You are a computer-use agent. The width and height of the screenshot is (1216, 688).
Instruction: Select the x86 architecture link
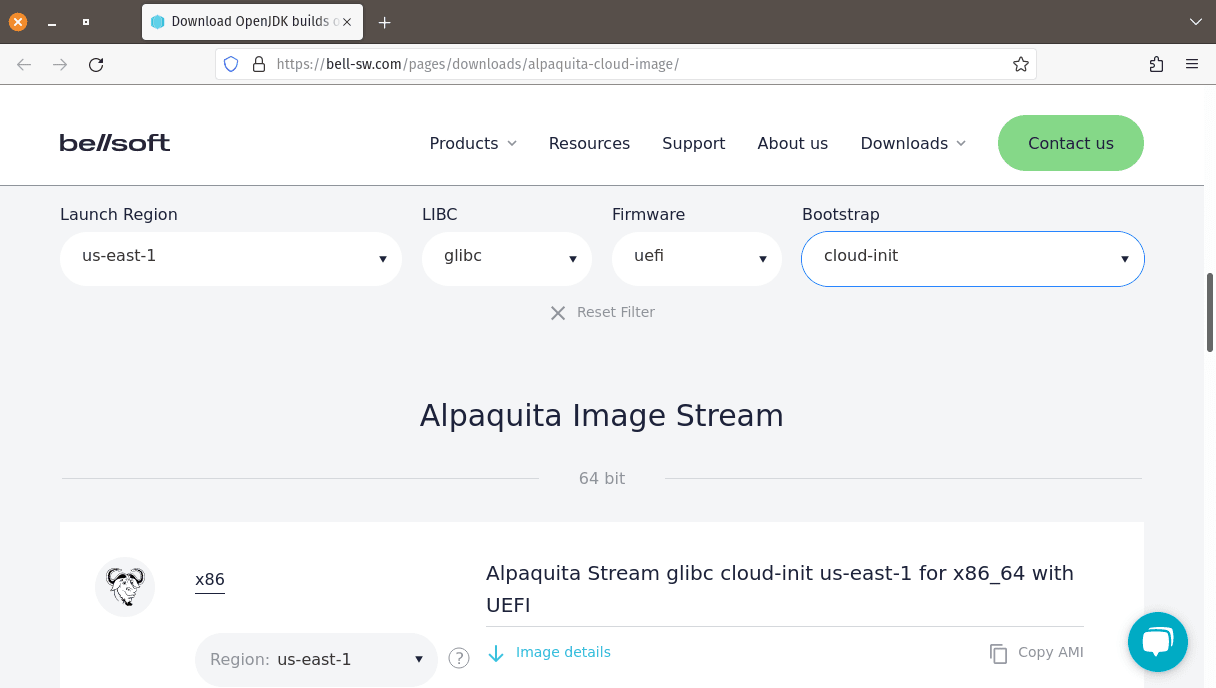(x=210, y=579)
